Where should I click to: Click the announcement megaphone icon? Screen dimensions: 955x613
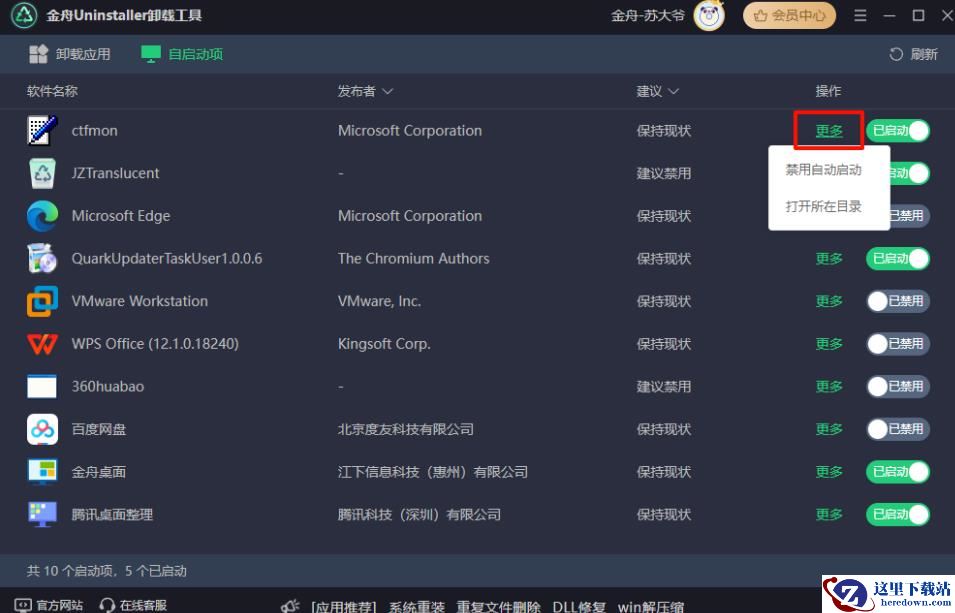(291, 606)
